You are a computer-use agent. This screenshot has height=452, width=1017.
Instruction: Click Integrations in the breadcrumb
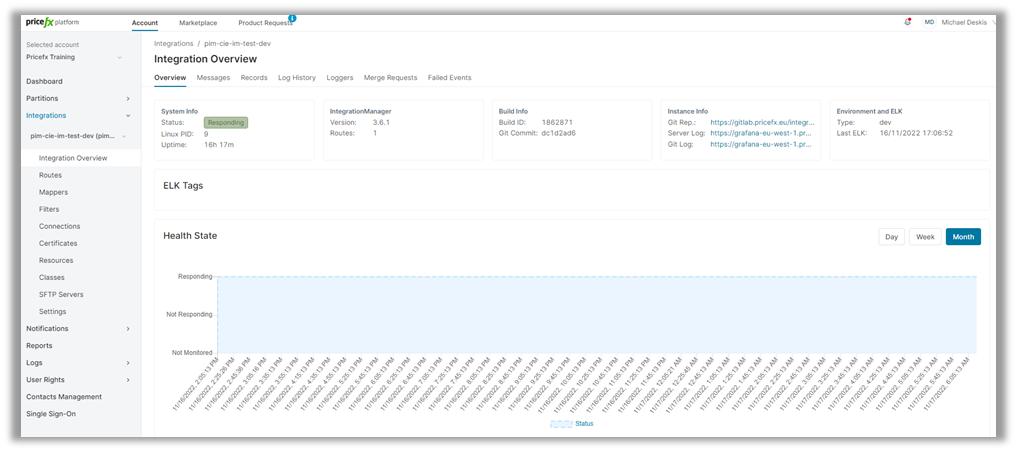click(175, 44)
